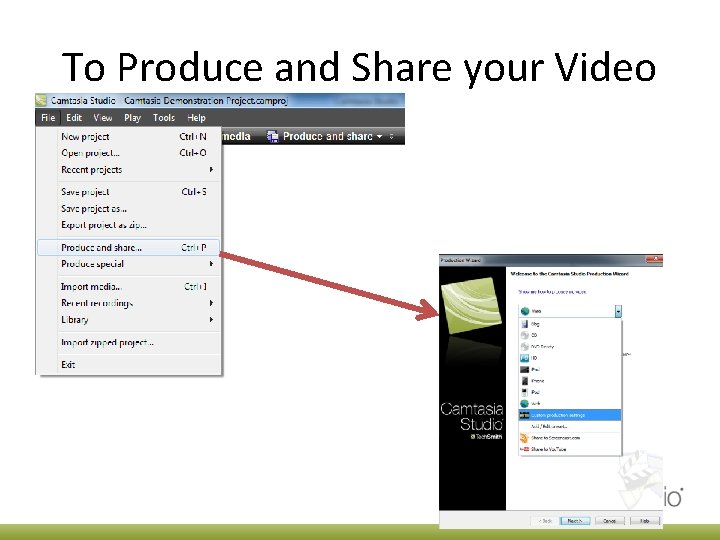Viewport: 720px width, 540px height.
Task: Select the Blog preset icon in wizard list
Action: [524, 324]
